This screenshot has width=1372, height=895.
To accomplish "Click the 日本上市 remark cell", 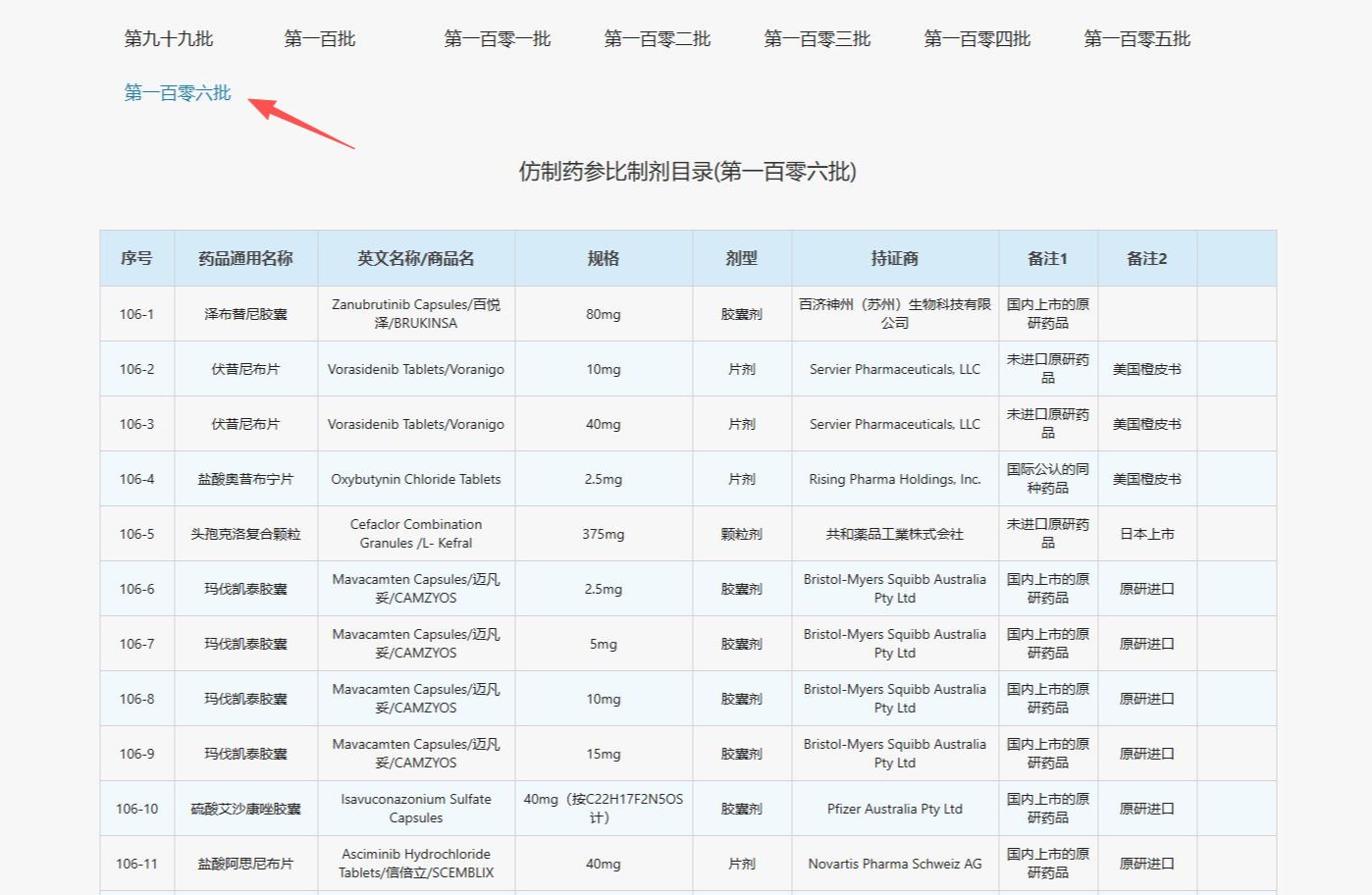I will click(x=1147, y=534).
